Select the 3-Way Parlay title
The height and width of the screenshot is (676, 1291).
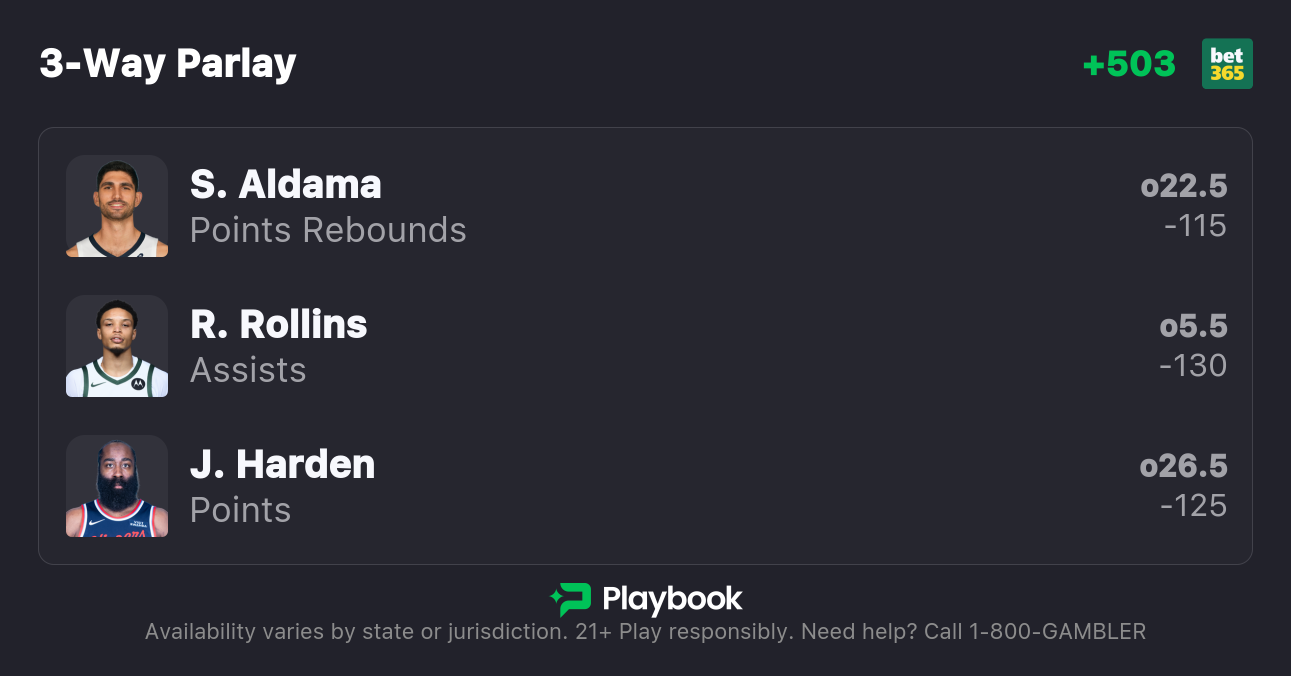pos(168,64)
